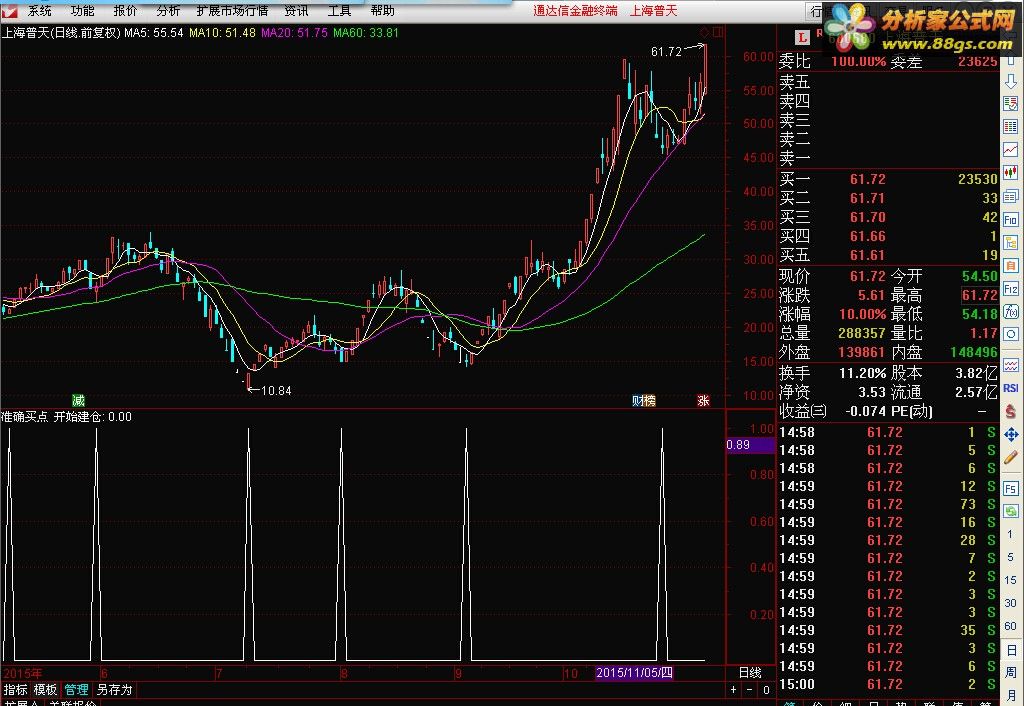
Task: Switch to 60-minute period
Action: tap(1010, 626)
